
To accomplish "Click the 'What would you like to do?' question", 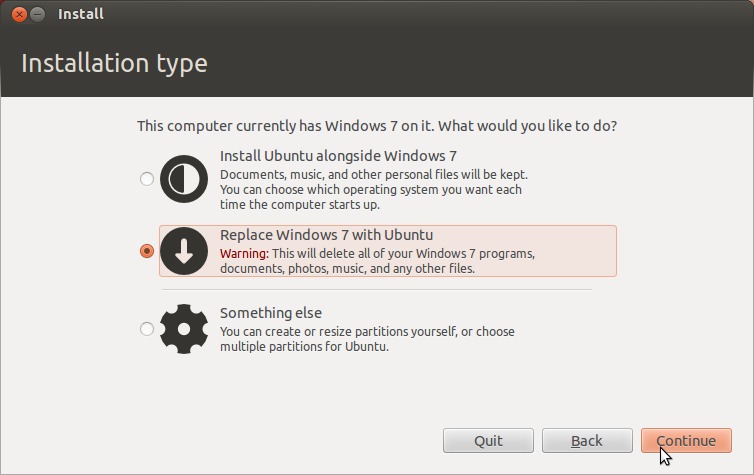I will [528, 126].
